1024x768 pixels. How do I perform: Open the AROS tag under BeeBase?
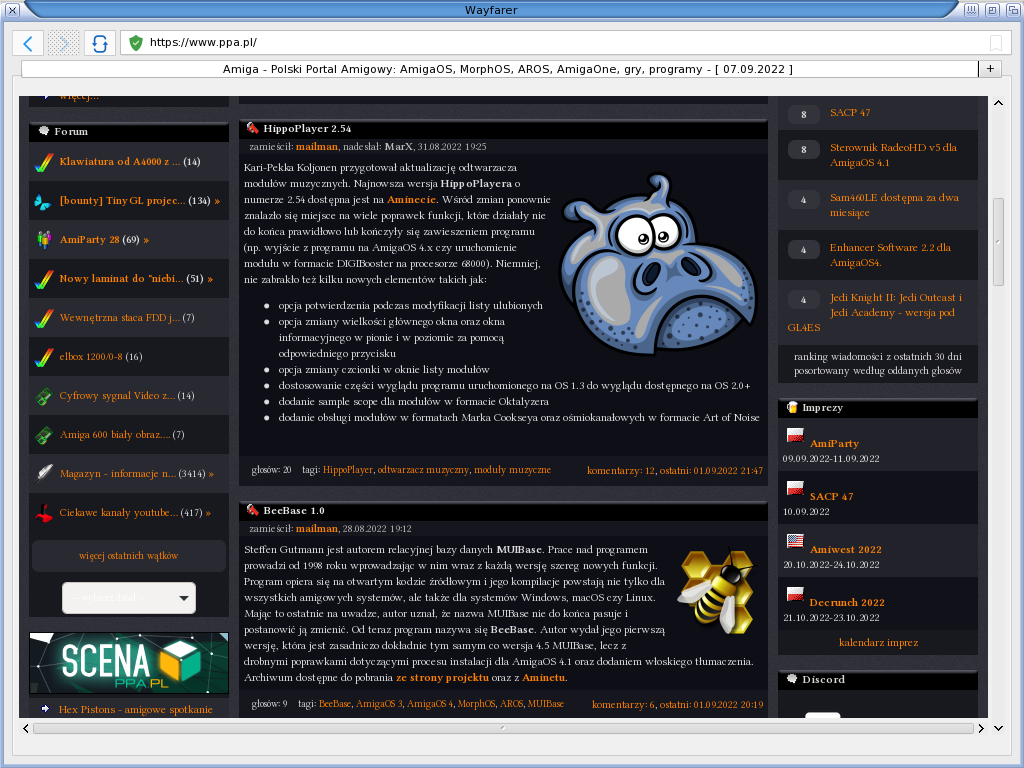tap(511, 704)
